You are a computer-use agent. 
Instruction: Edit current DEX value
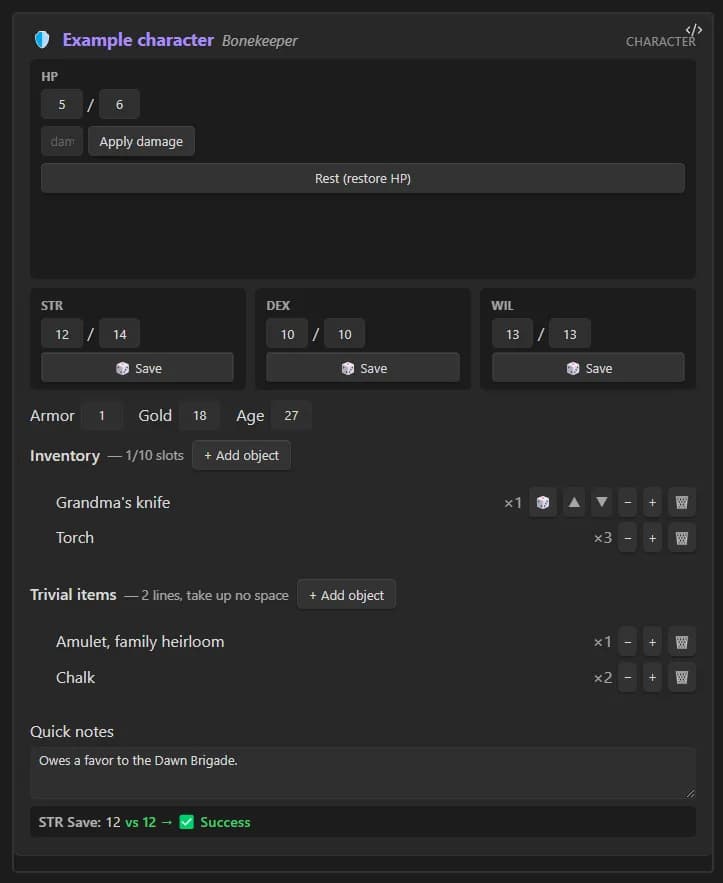click(287, 334)
